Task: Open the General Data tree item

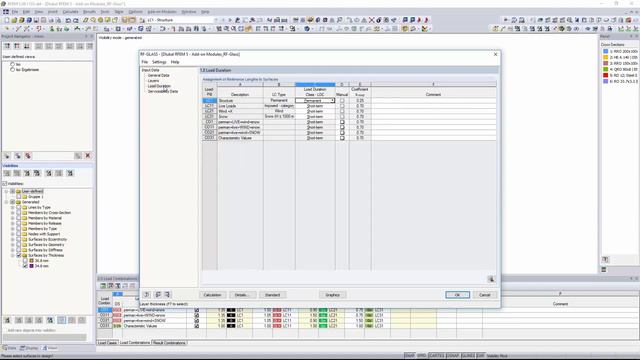Action: tap(158, 76)
